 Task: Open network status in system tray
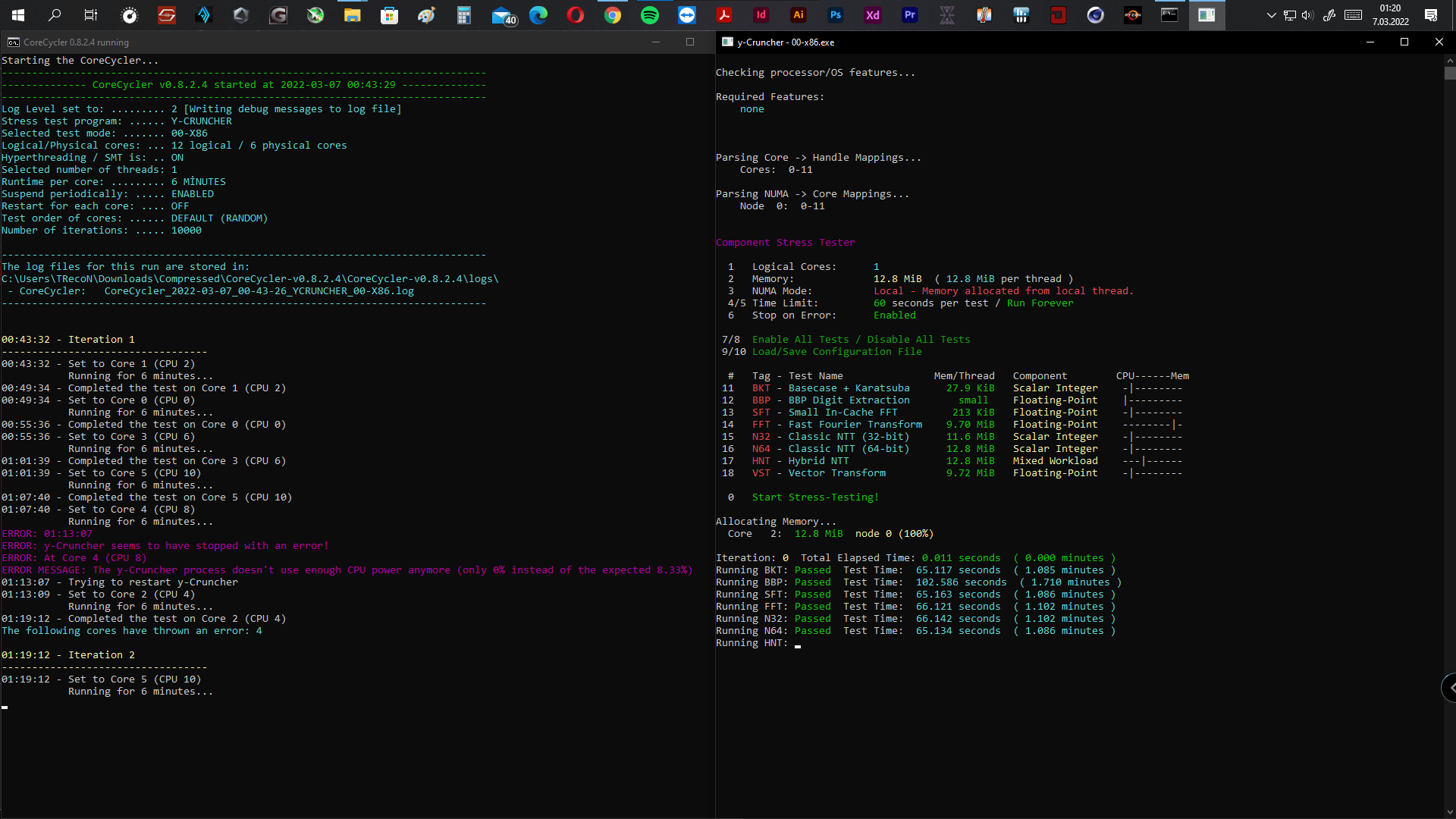click(x=1289, y=15)
